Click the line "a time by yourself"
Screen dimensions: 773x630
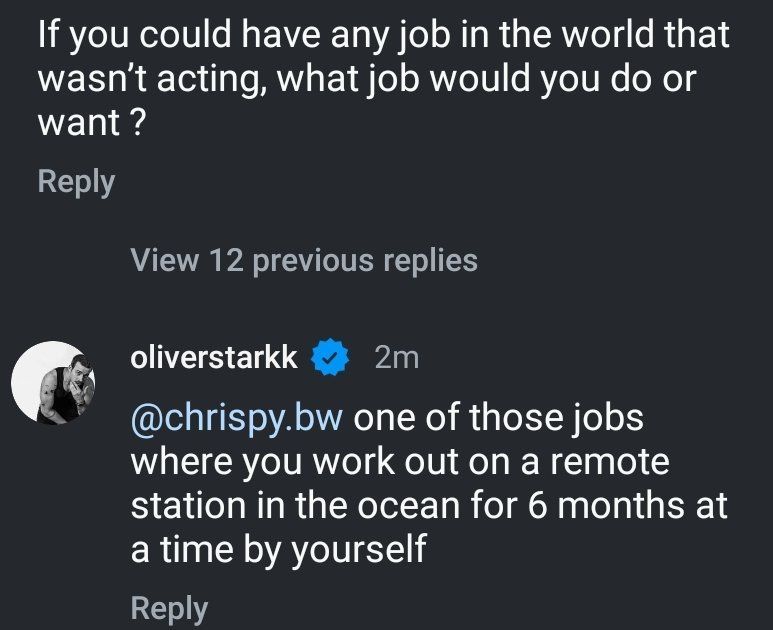[278, 550]
